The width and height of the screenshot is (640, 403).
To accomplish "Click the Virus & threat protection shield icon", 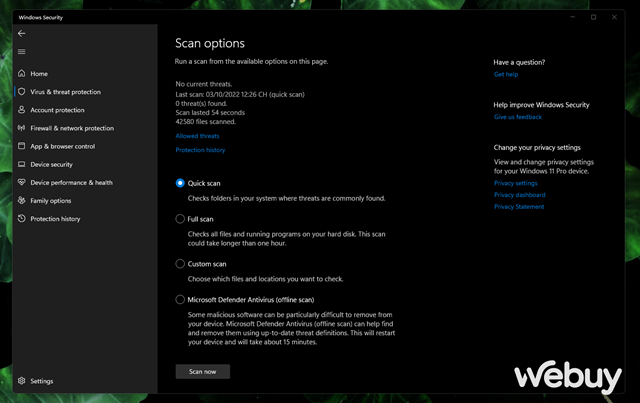I will (x=22, y=91).
